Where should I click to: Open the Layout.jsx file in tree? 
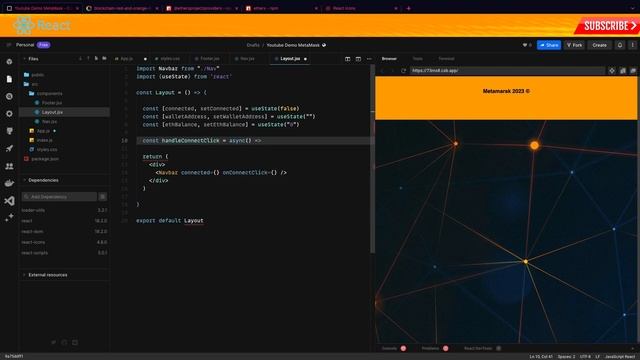64,112
